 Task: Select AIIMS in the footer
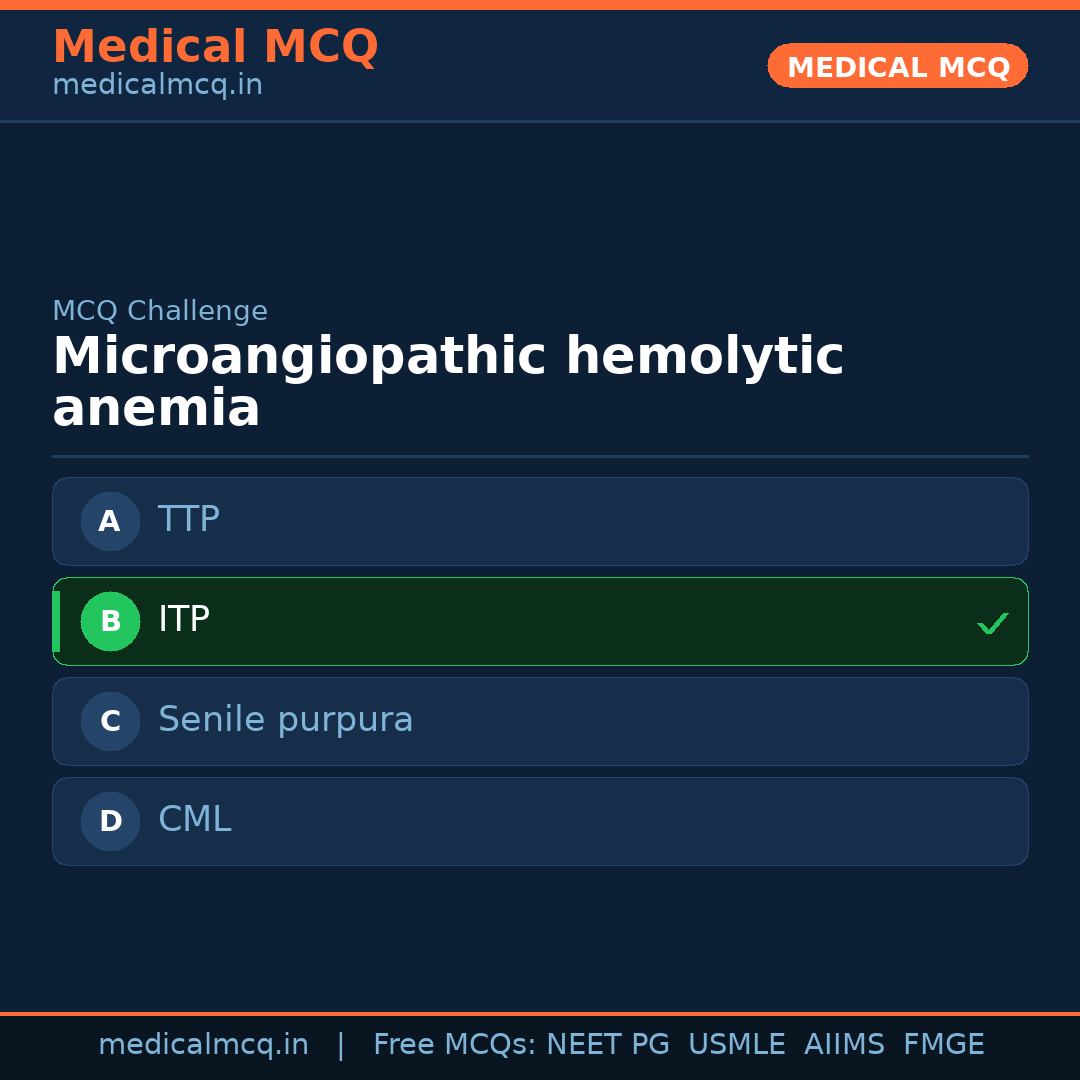pos(844,1045)
